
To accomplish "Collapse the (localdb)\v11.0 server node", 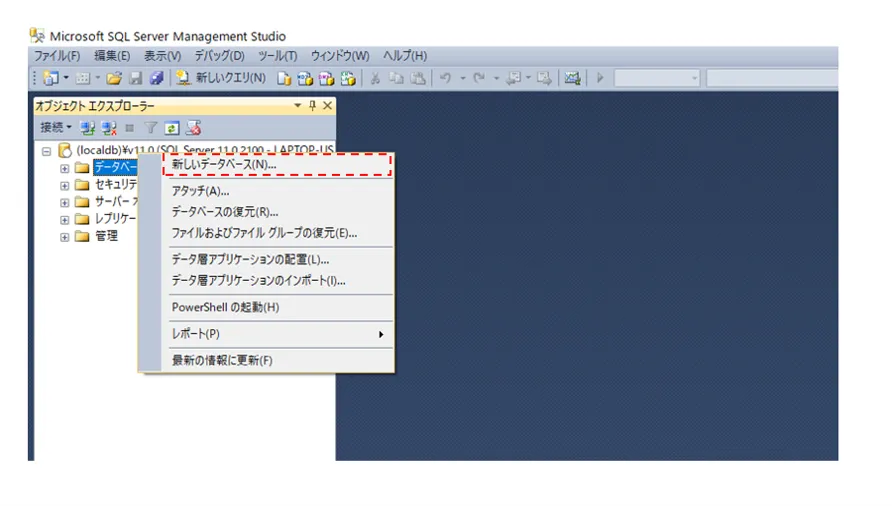I will tap(47, 150).
